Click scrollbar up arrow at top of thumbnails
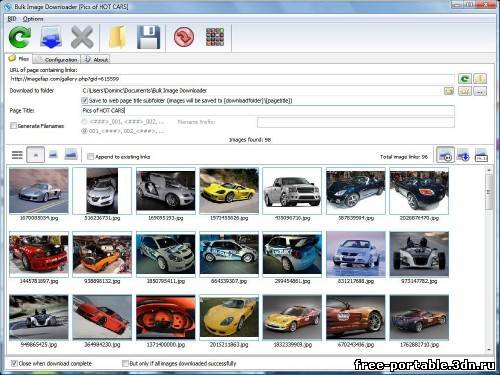The height and width of the screenshot is (375, 500). click(x=489, y=170)
